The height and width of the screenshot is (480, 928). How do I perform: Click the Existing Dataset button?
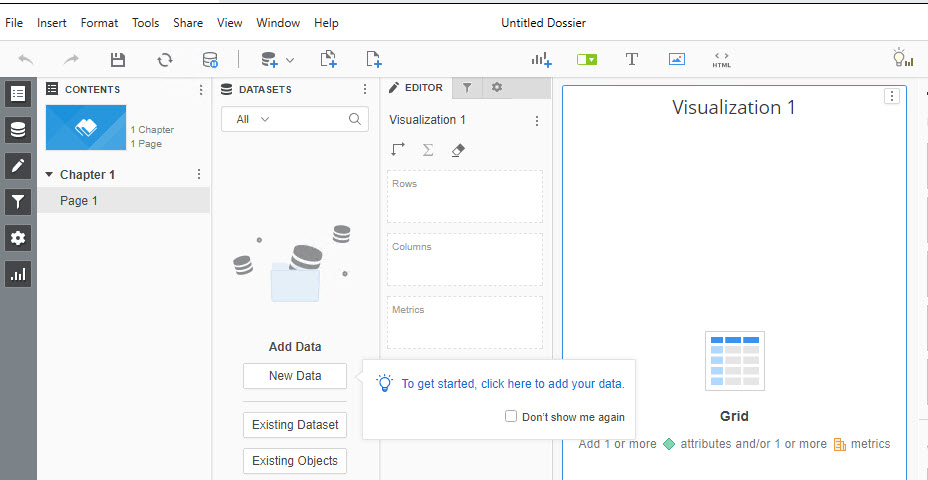(295, 425)
